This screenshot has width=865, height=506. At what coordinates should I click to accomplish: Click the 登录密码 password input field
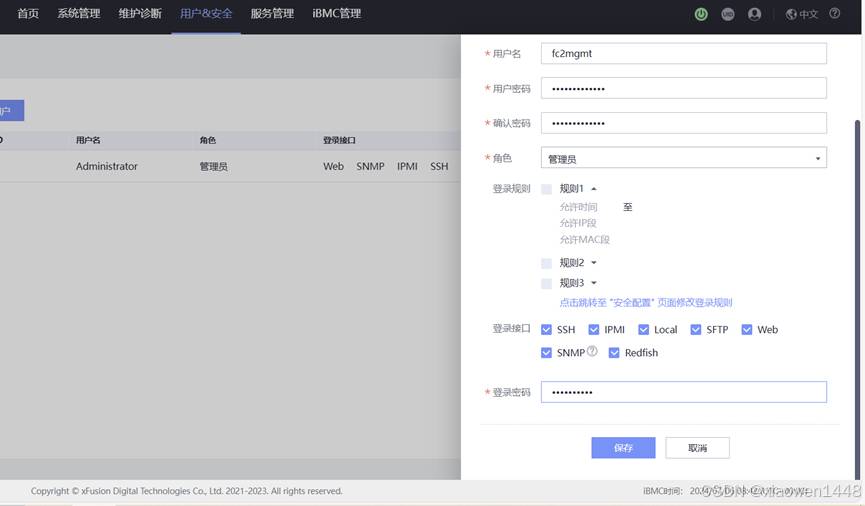click(x=683, y=392)
